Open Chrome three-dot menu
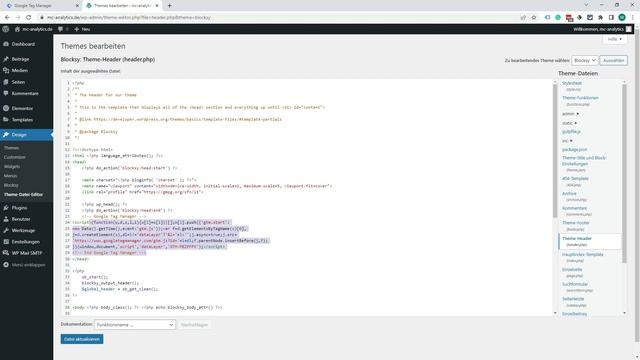 pos(633,18)
